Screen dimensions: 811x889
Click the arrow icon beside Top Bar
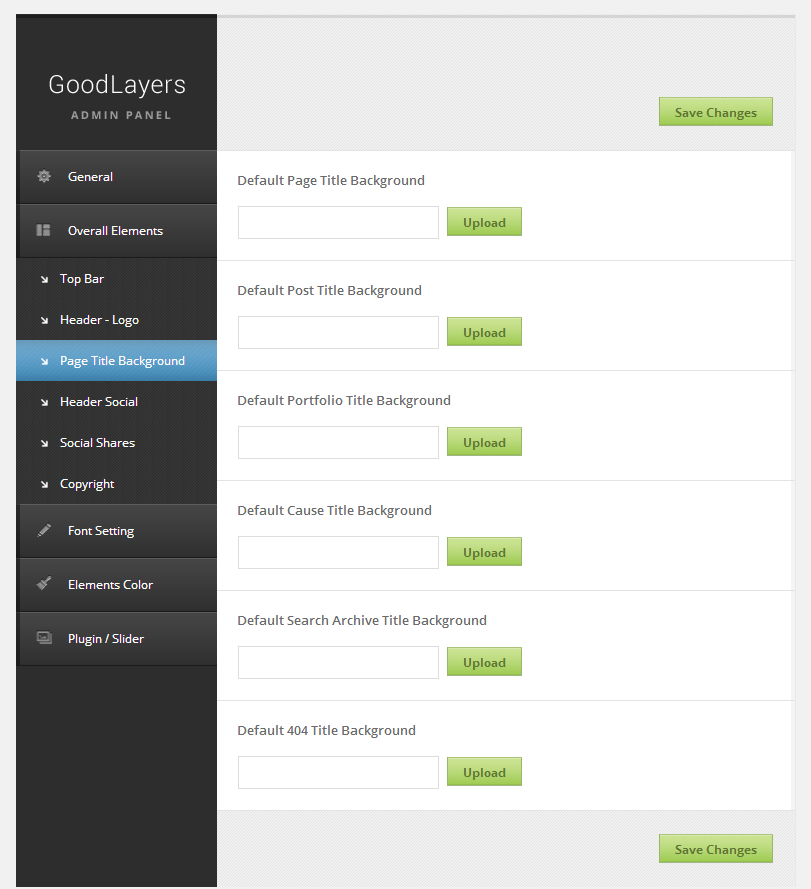(44, 279)
